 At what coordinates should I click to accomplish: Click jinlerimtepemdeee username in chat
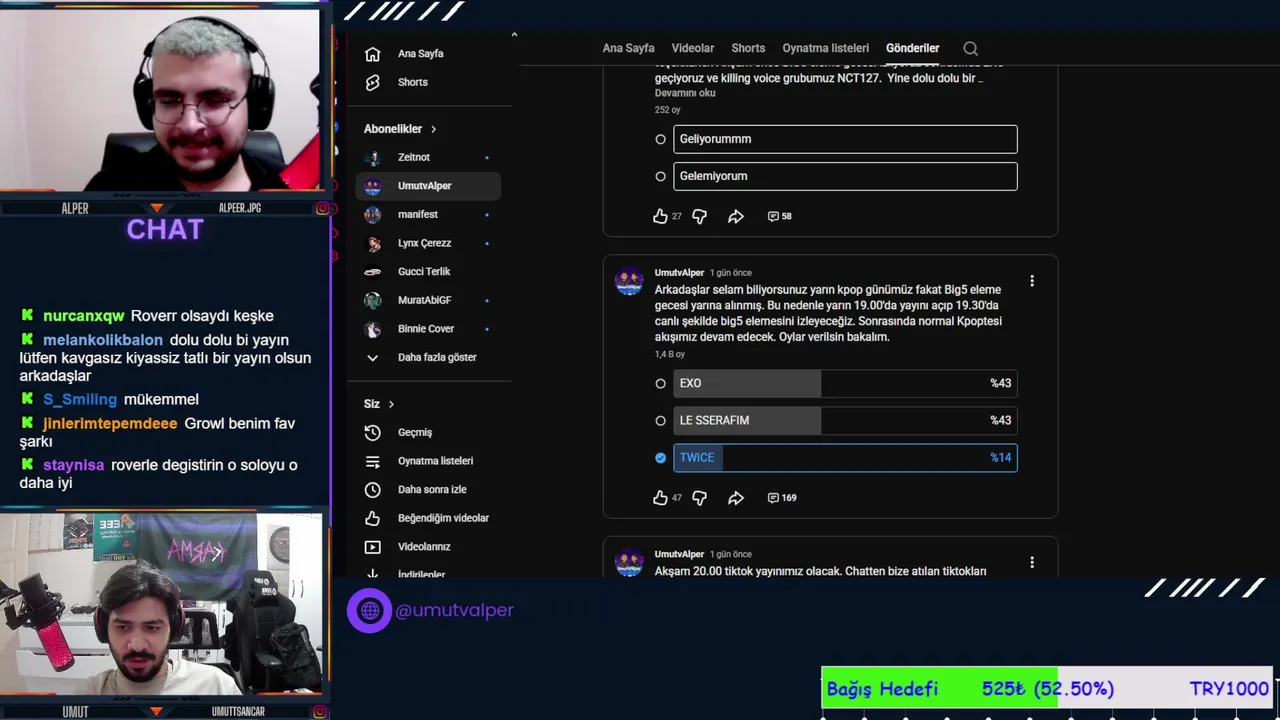coord(110,424)
